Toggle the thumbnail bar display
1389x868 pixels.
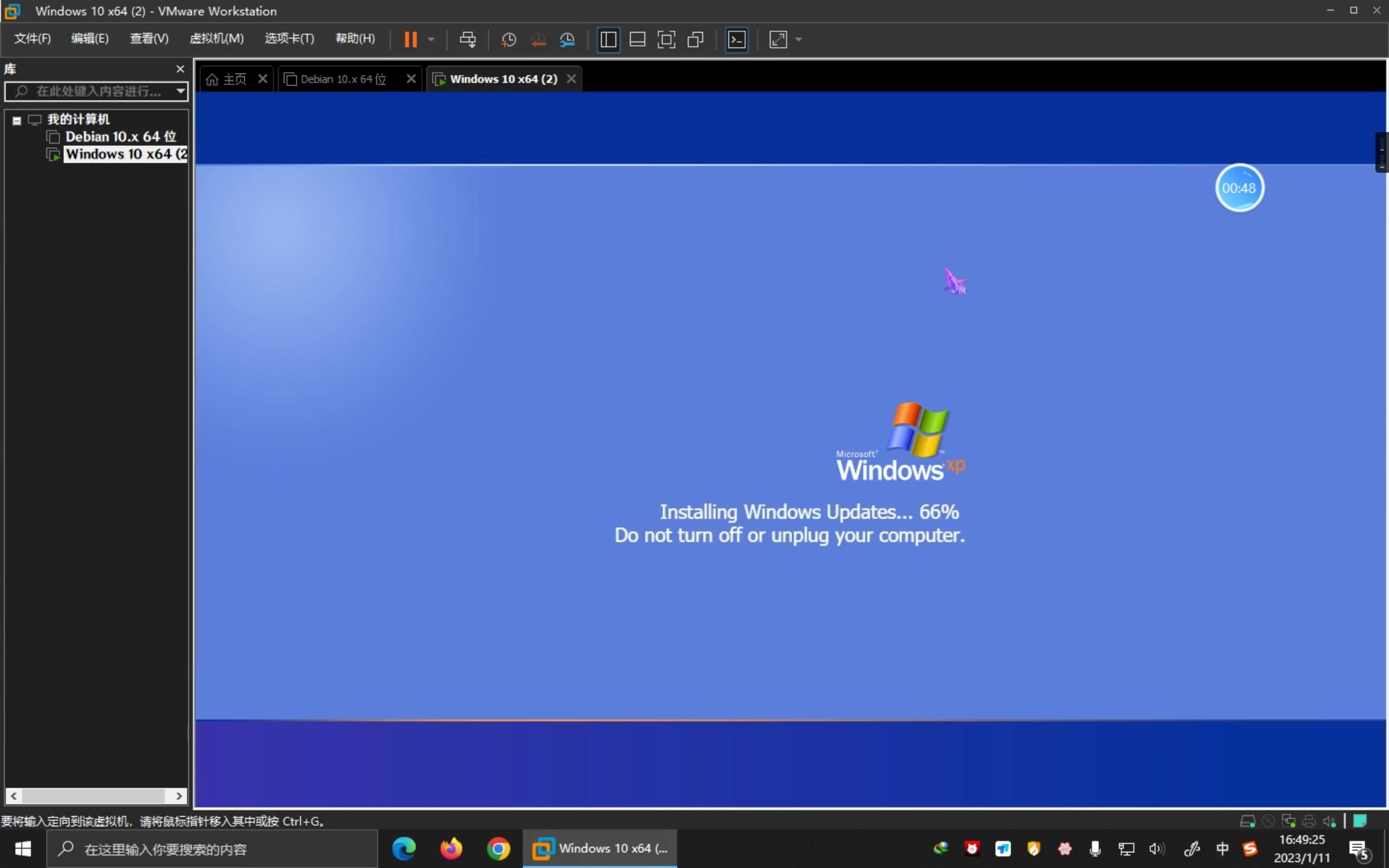pos(637,39)
